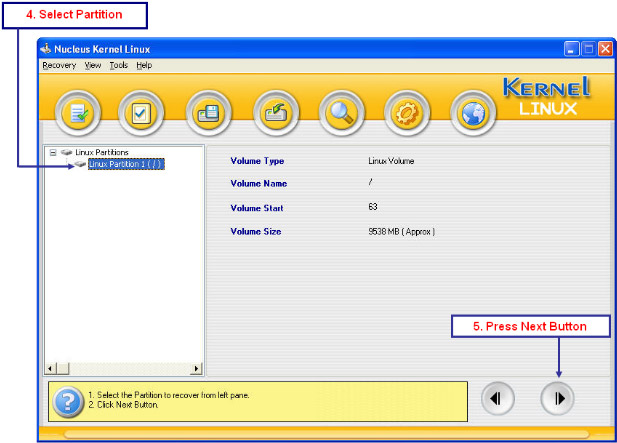Click the Volume Size label
This screenshot has width=617, height=443.
[x=256, y=231]
